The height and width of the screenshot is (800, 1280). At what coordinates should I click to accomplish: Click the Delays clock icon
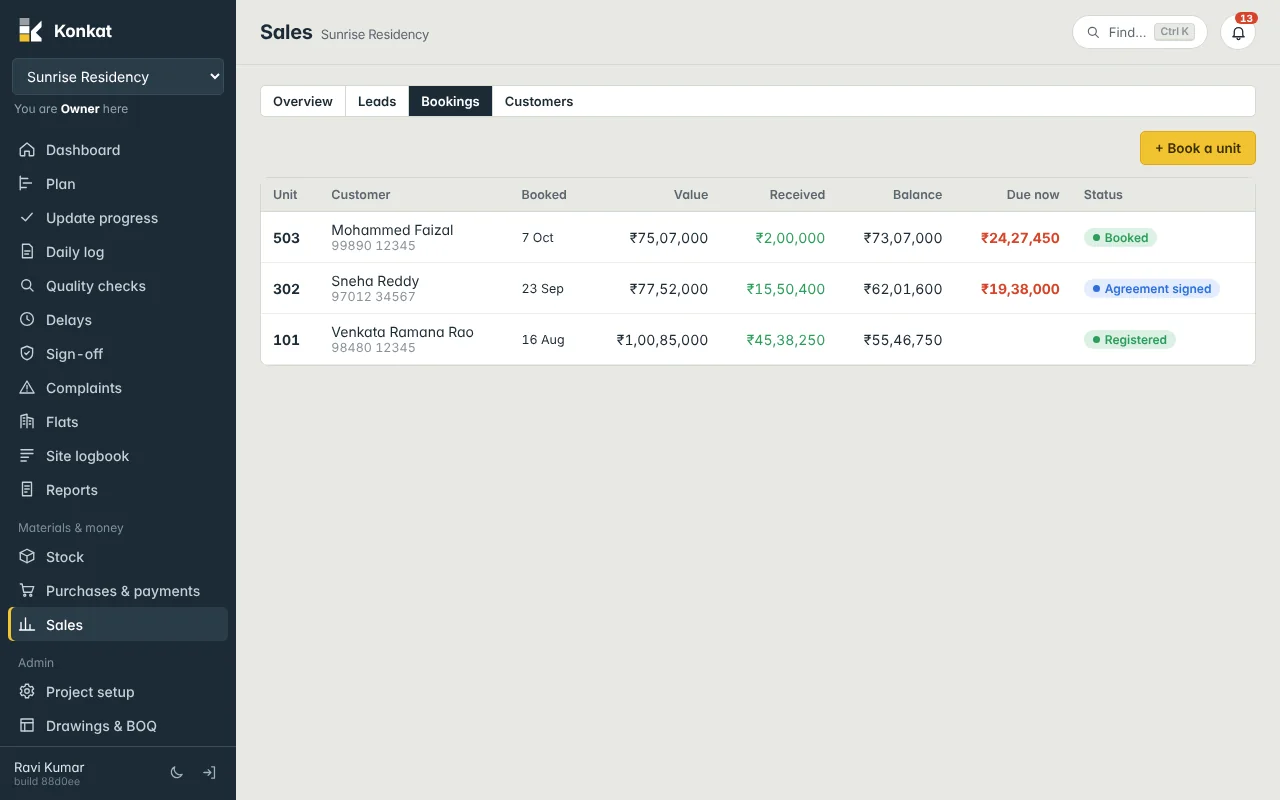27,320
